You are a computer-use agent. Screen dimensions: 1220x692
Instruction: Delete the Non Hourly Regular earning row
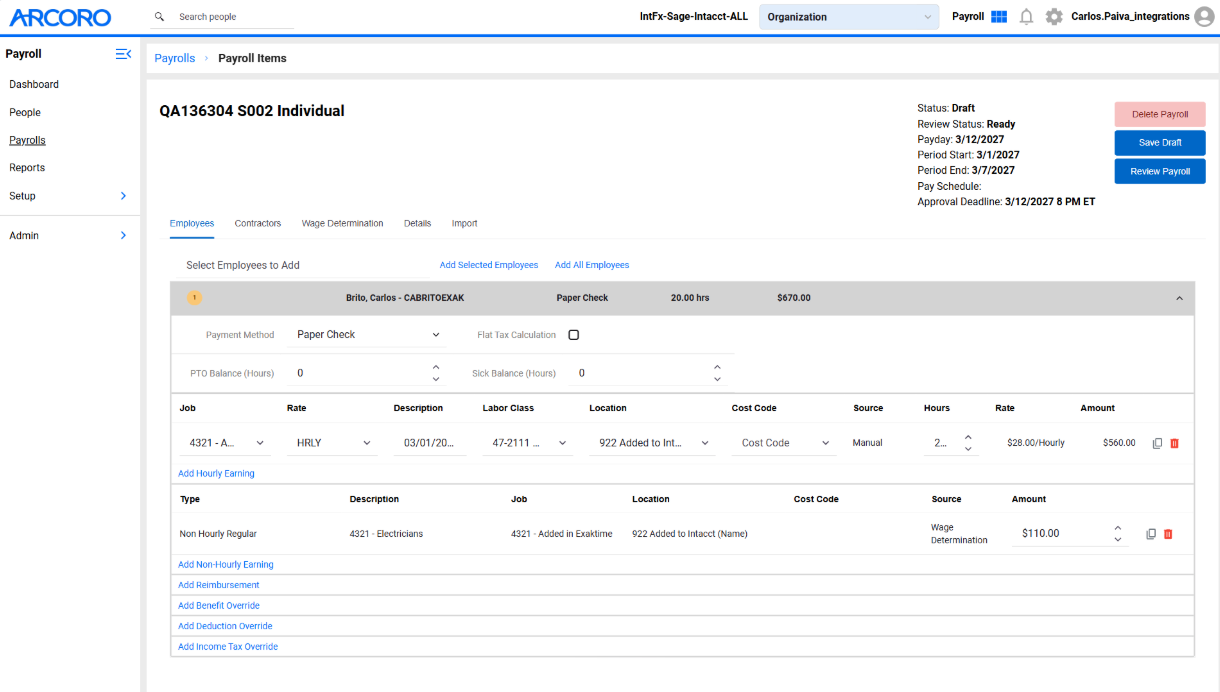[1168, 534]
